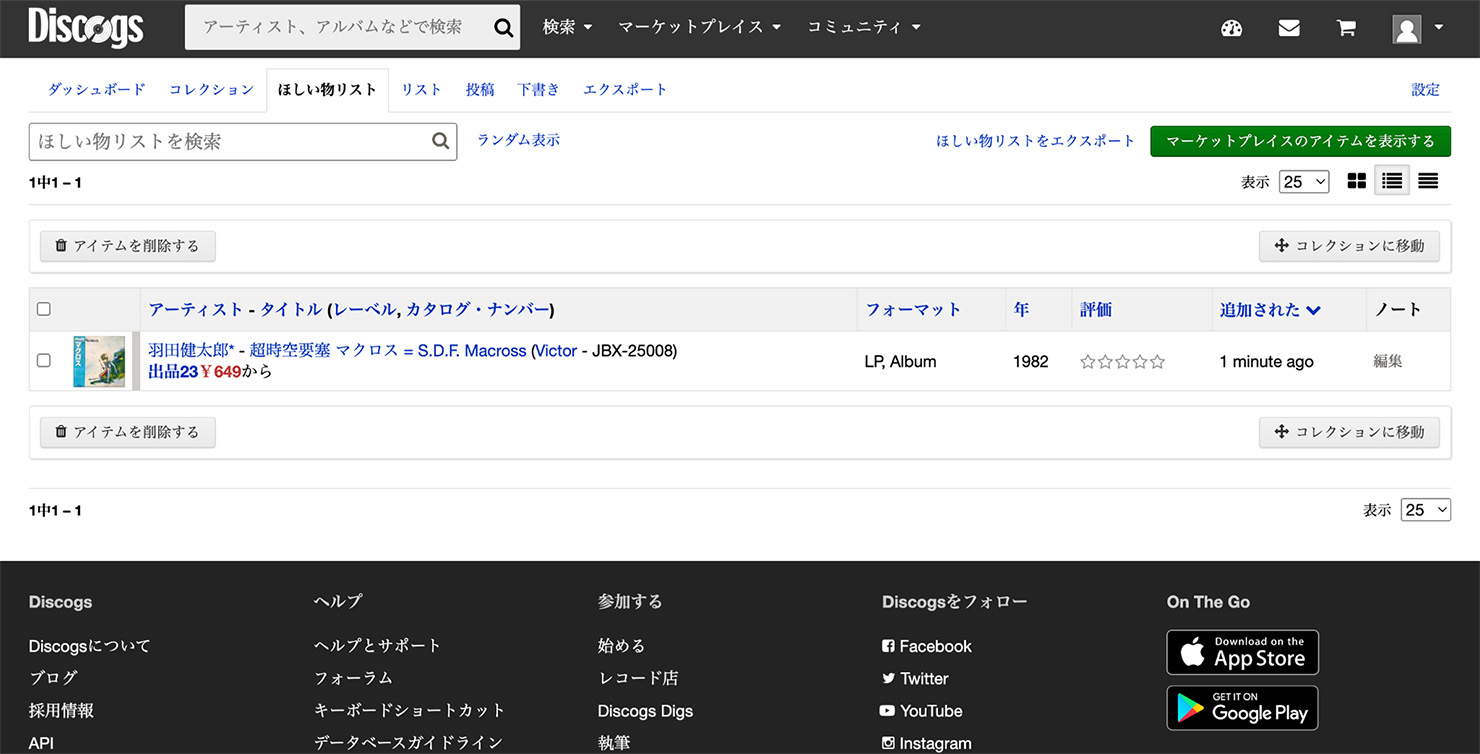Open the Macross album cover thumbnail
Viewport: 1480px width, 754px height.
(99, 361)
